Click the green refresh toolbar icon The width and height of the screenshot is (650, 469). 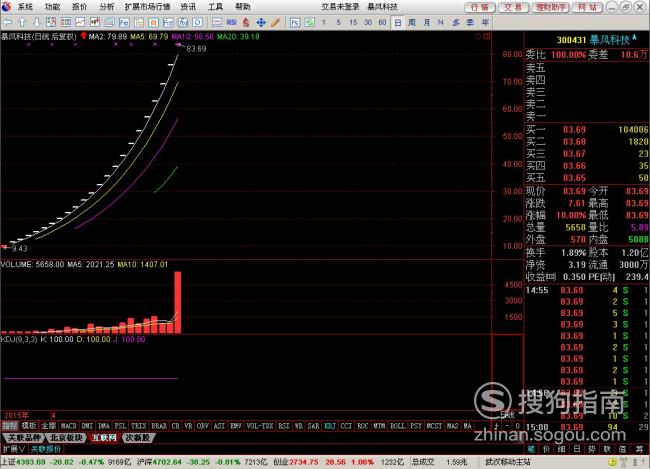point(310,22)
